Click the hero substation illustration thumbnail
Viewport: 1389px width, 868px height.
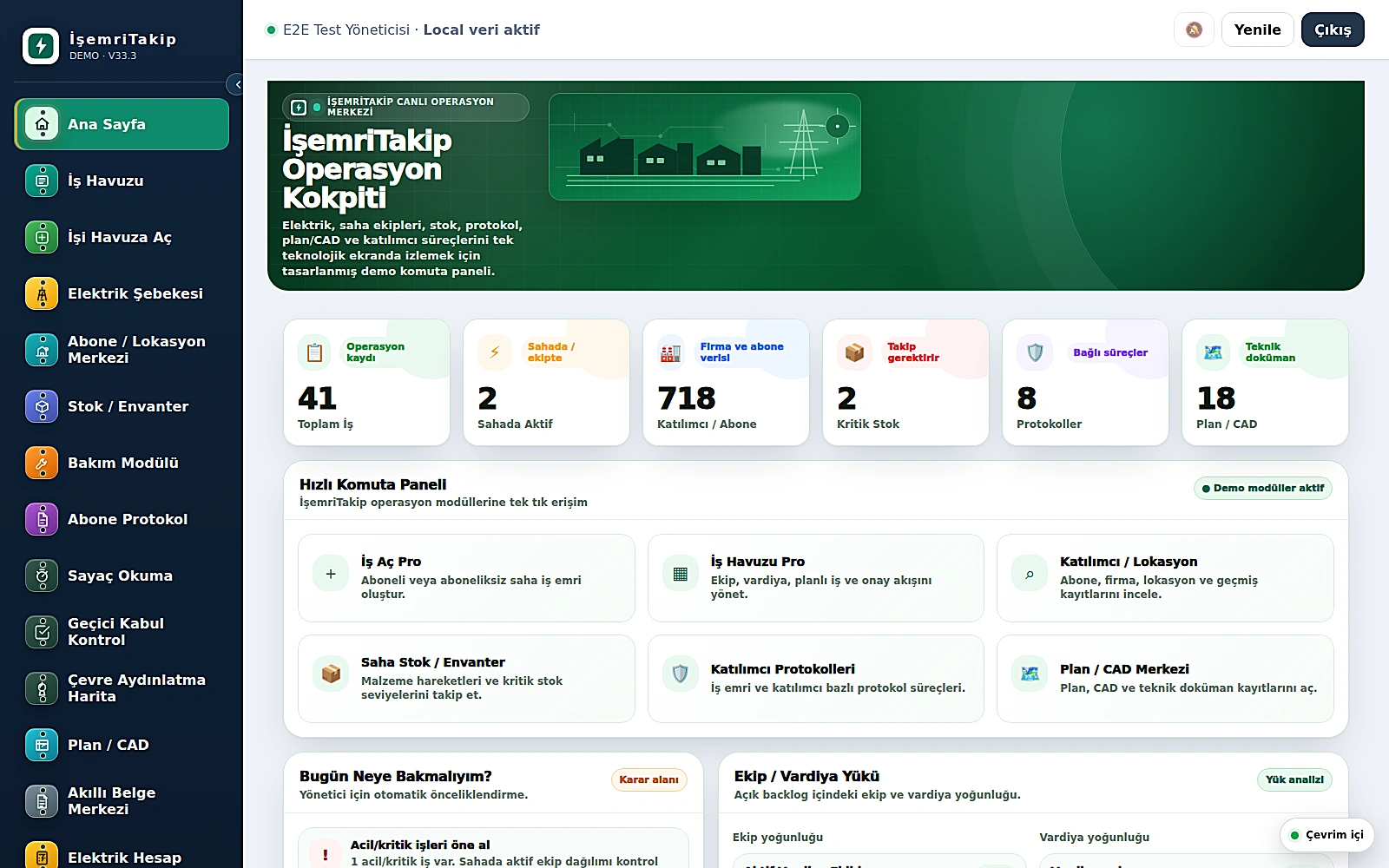click(x=705, y=147)
